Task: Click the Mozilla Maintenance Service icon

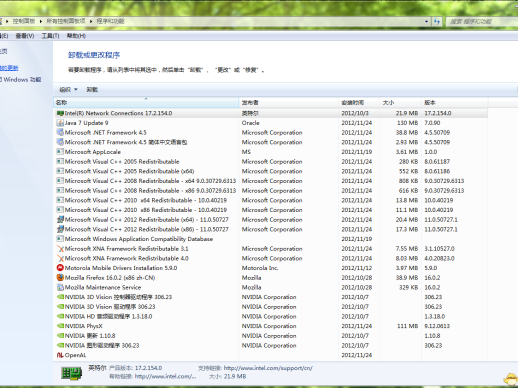Action: pos(60,287)
